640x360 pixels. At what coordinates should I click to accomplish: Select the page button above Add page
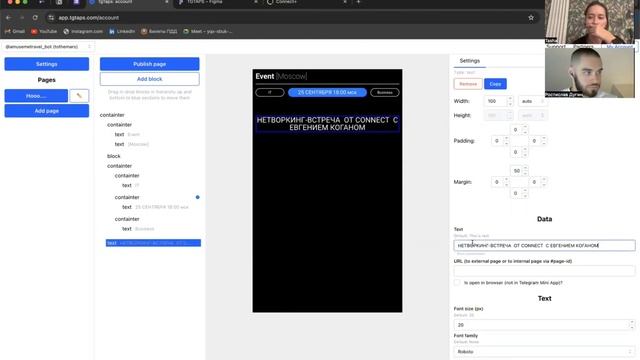pyautogui.click(x=36, y=96)
